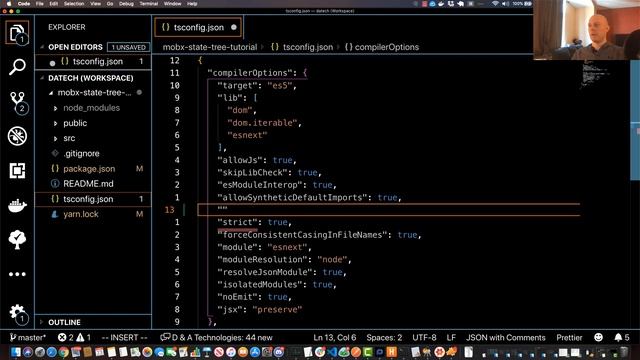Open Finder from the Dock

point(16,352)
